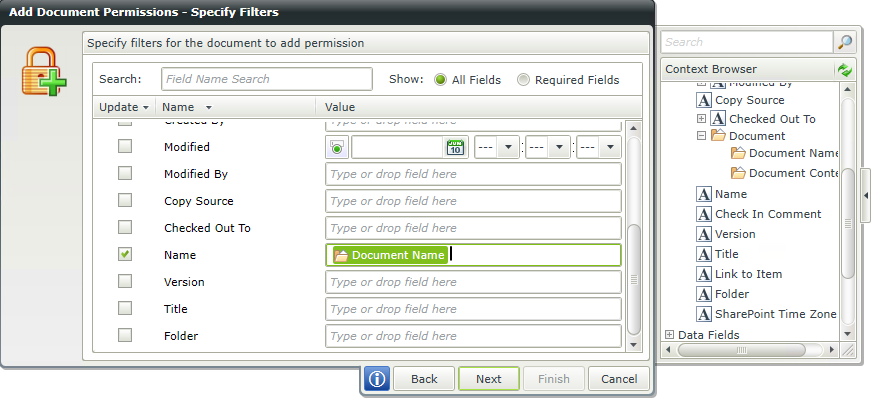Select the Check In Comment field icon
Screen dimensions: 871x398
pos(704,214)
